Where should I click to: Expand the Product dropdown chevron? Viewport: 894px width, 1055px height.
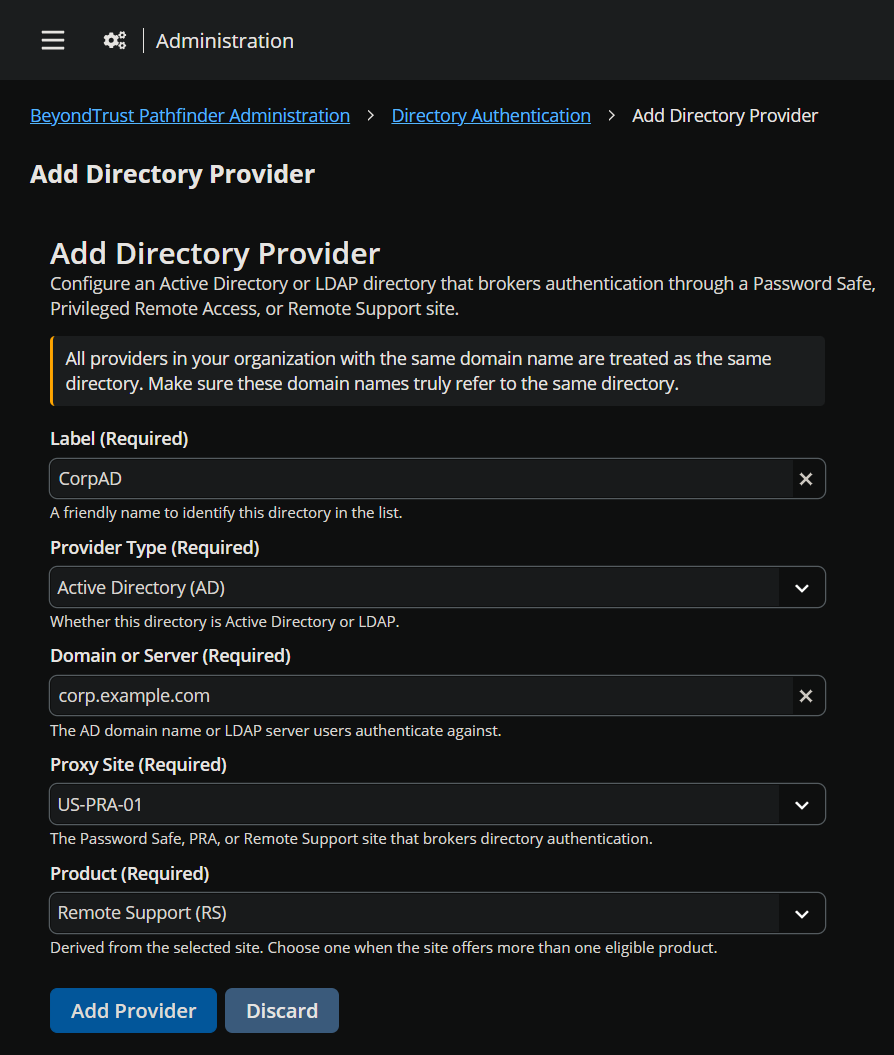(x=801, y=914)
